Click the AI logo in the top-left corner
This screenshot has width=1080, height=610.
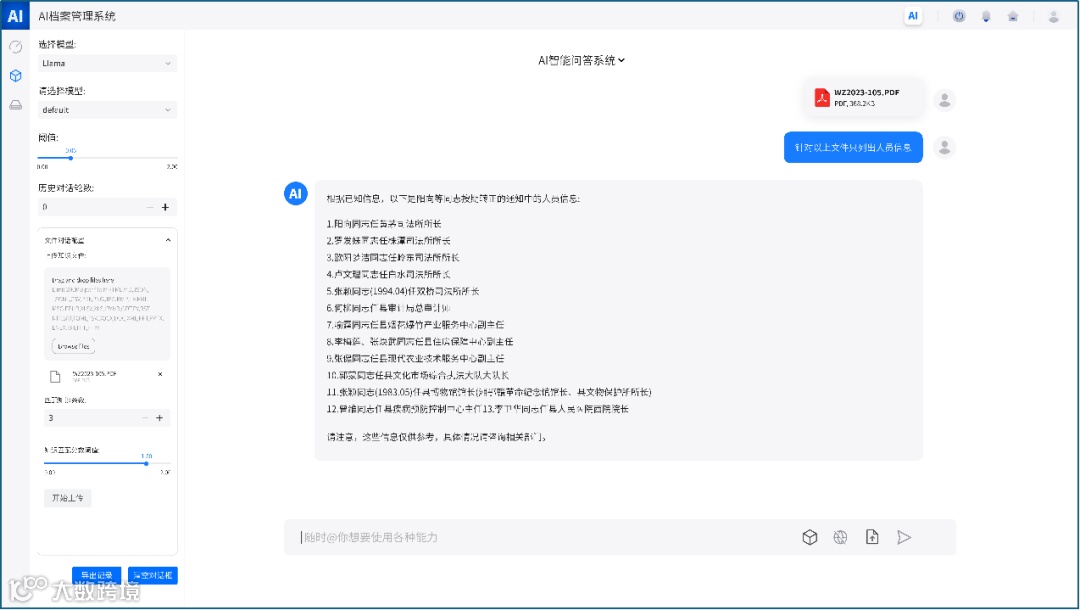click(14, 15)
